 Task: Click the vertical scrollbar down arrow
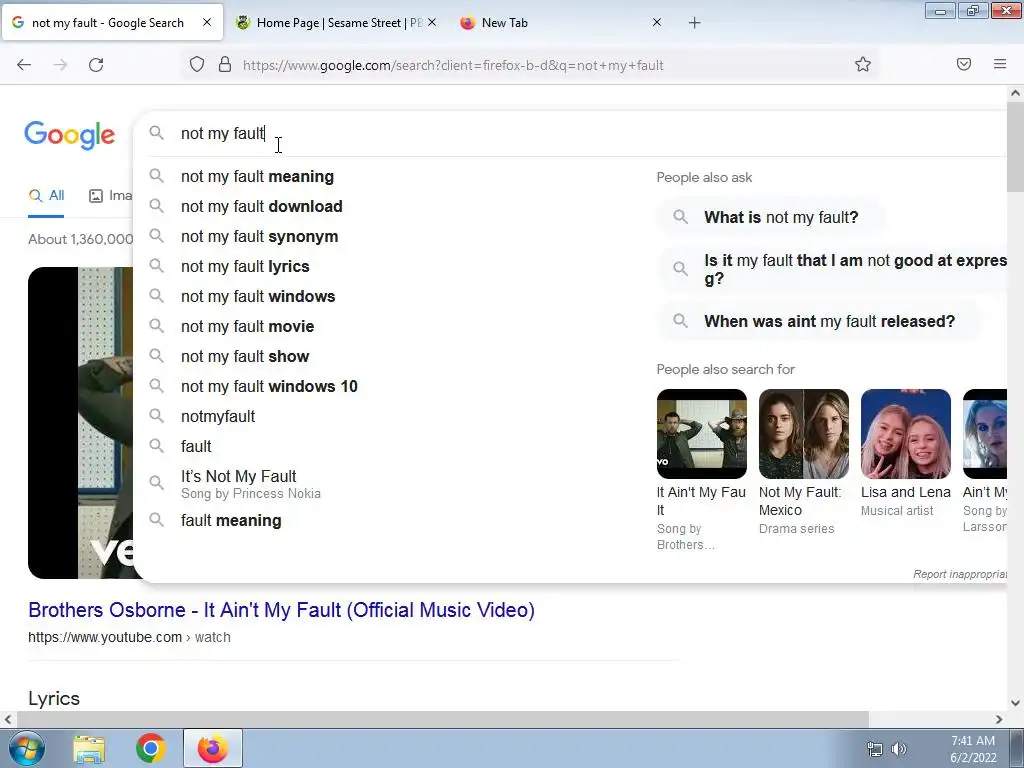(1015, 703)
